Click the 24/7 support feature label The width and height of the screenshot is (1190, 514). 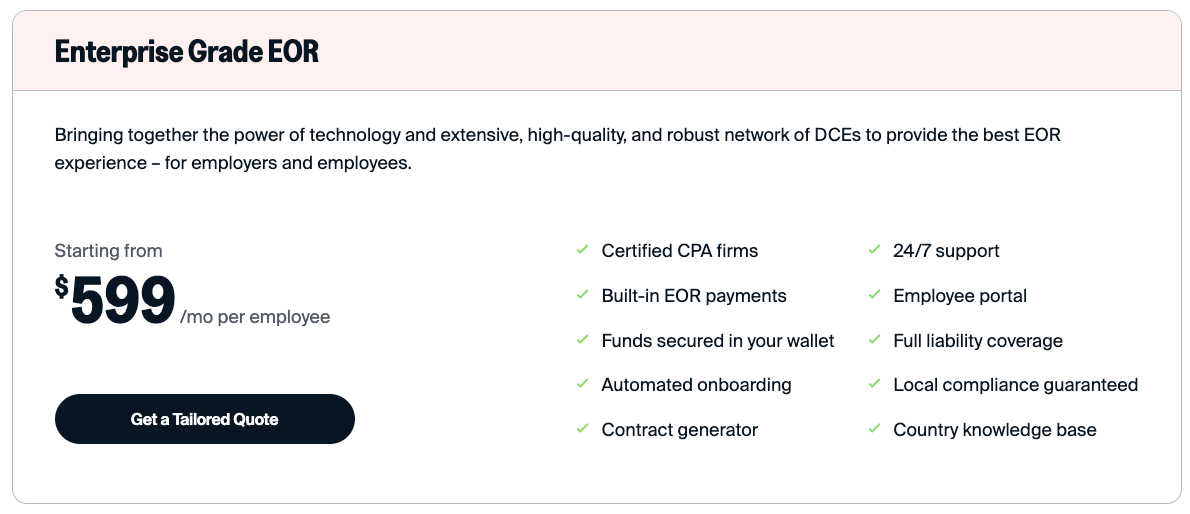click(x=946, y=251)
